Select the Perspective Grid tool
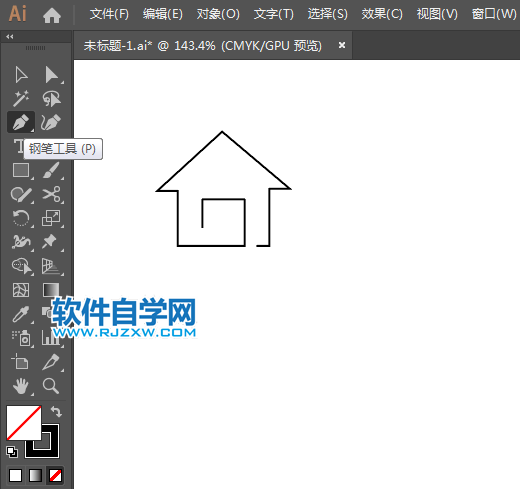Image resolution: width=520 pixels, height=489 pixels. pos(51,266)
